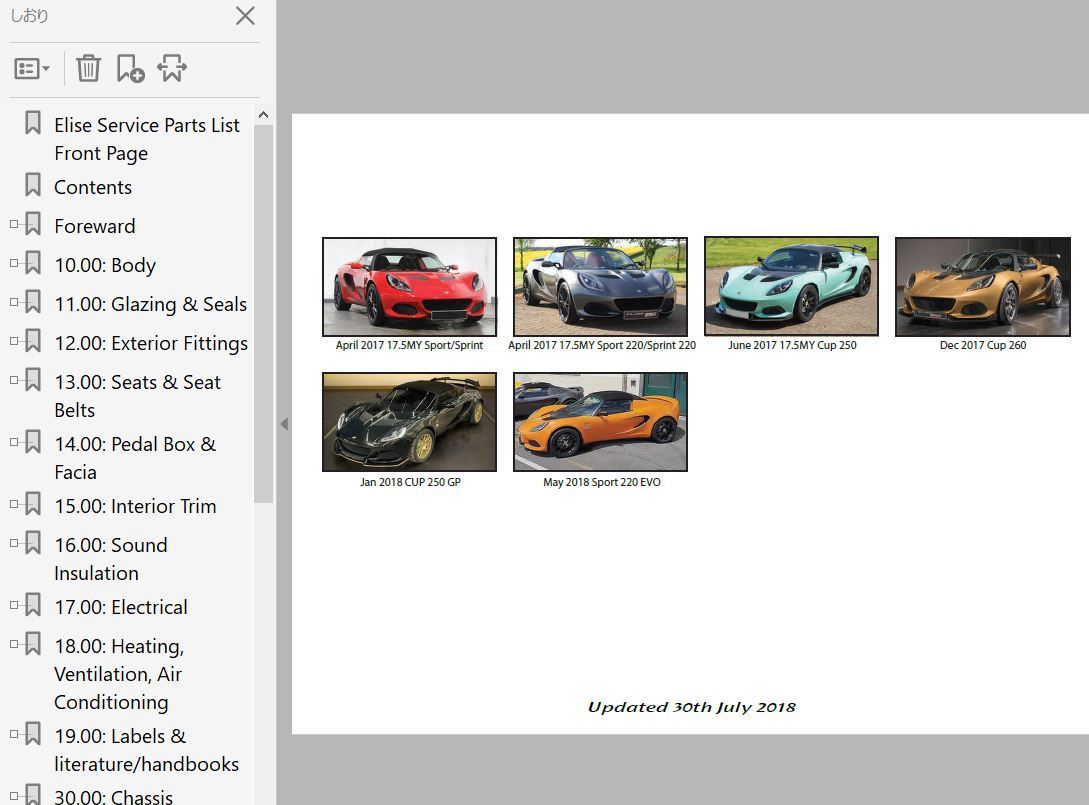
Task: Click bookmark icon beside 12.00: Exterior Fittings
Action: (x=33, y=340)
